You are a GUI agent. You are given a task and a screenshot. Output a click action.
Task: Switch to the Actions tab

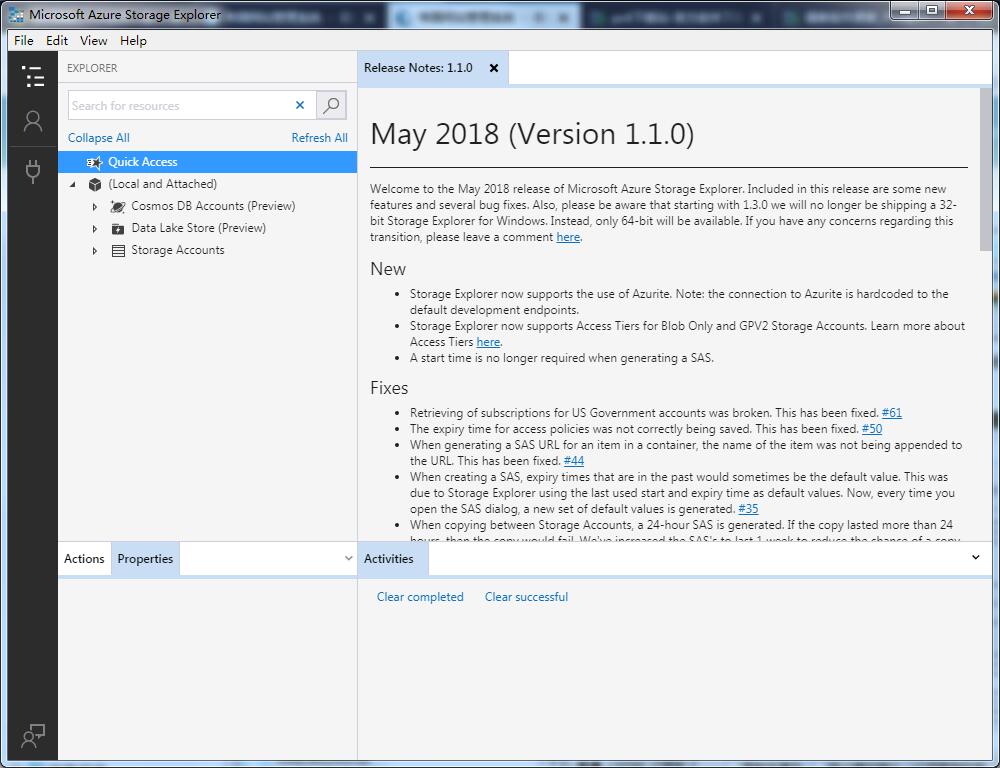(x=84, y=559)
